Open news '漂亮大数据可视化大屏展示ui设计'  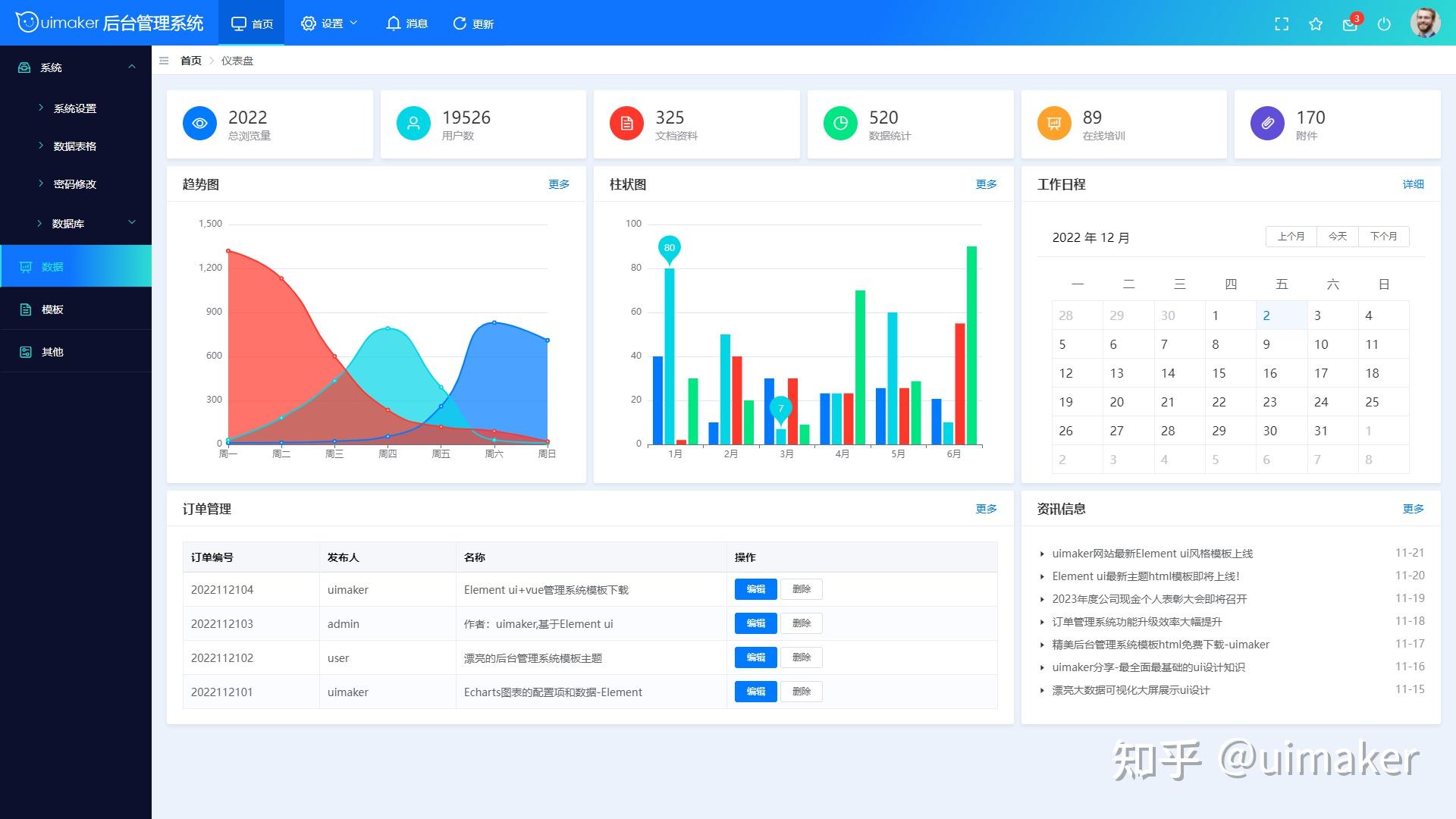[1131, 690]
